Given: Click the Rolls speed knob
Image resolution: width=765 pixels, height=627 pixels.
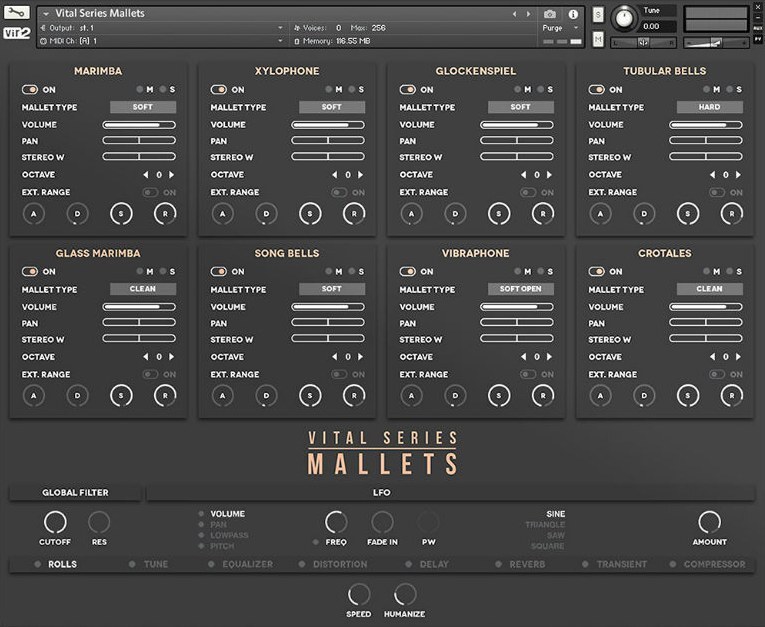Looking at the screenshot, I should [358, 595].
